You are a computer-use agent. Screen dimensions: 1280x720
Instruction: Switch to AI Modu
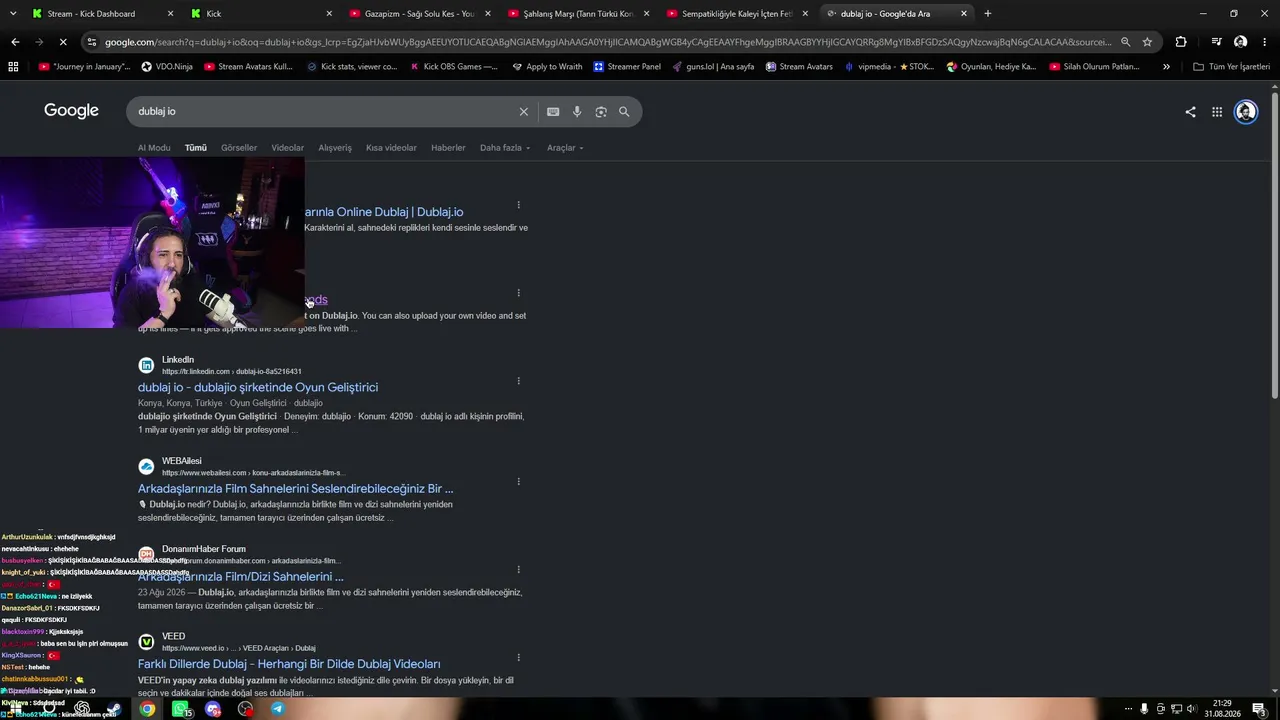click(x=154, y=148)
